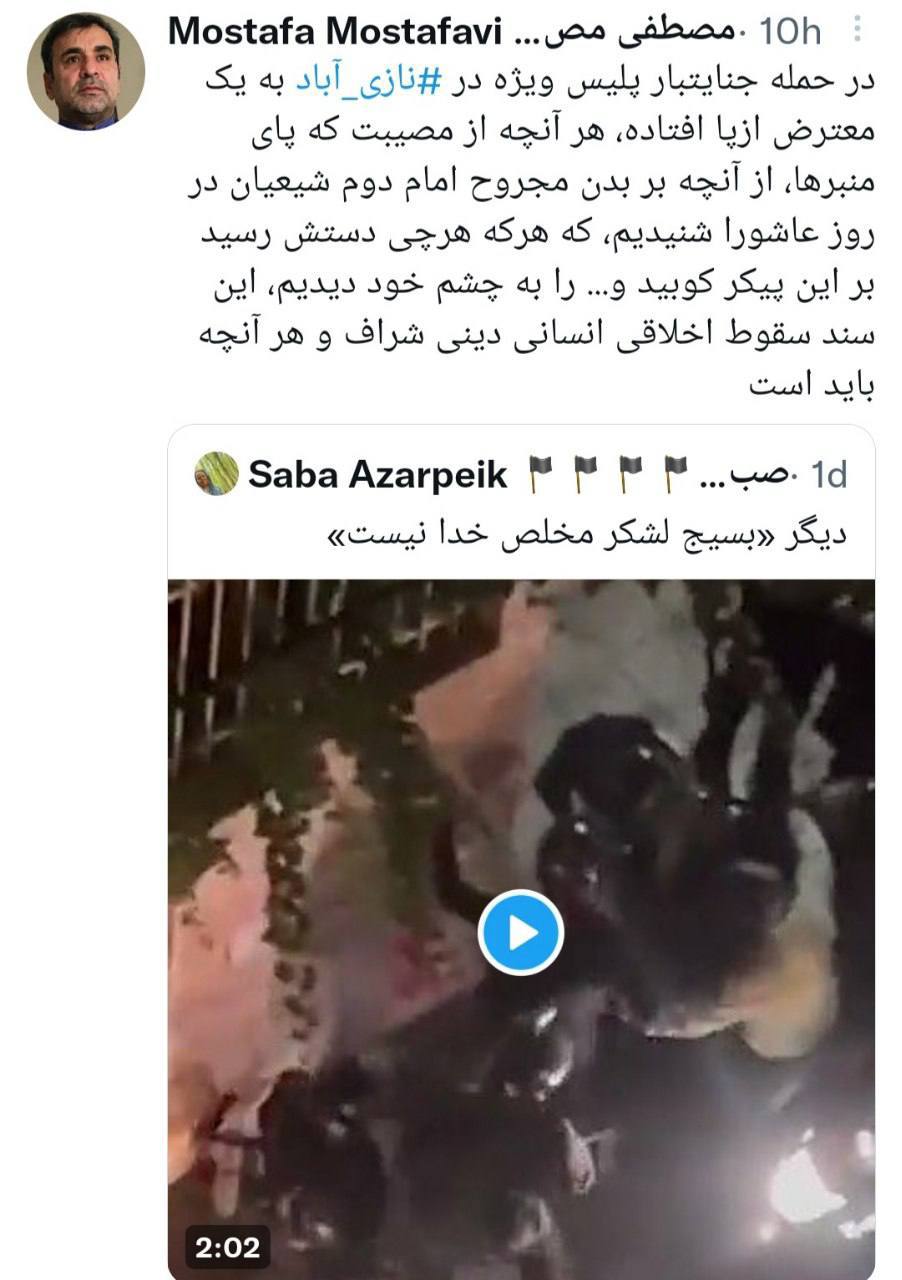This screenshot has height=1280, width=902.
Task: Click the 2:02 duration badge
Action: point(228,1246)
